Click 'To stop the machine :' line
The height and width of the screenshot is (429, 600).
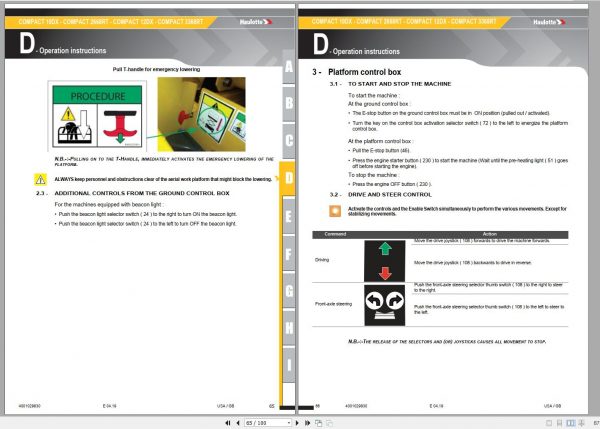tap(373, 175)
